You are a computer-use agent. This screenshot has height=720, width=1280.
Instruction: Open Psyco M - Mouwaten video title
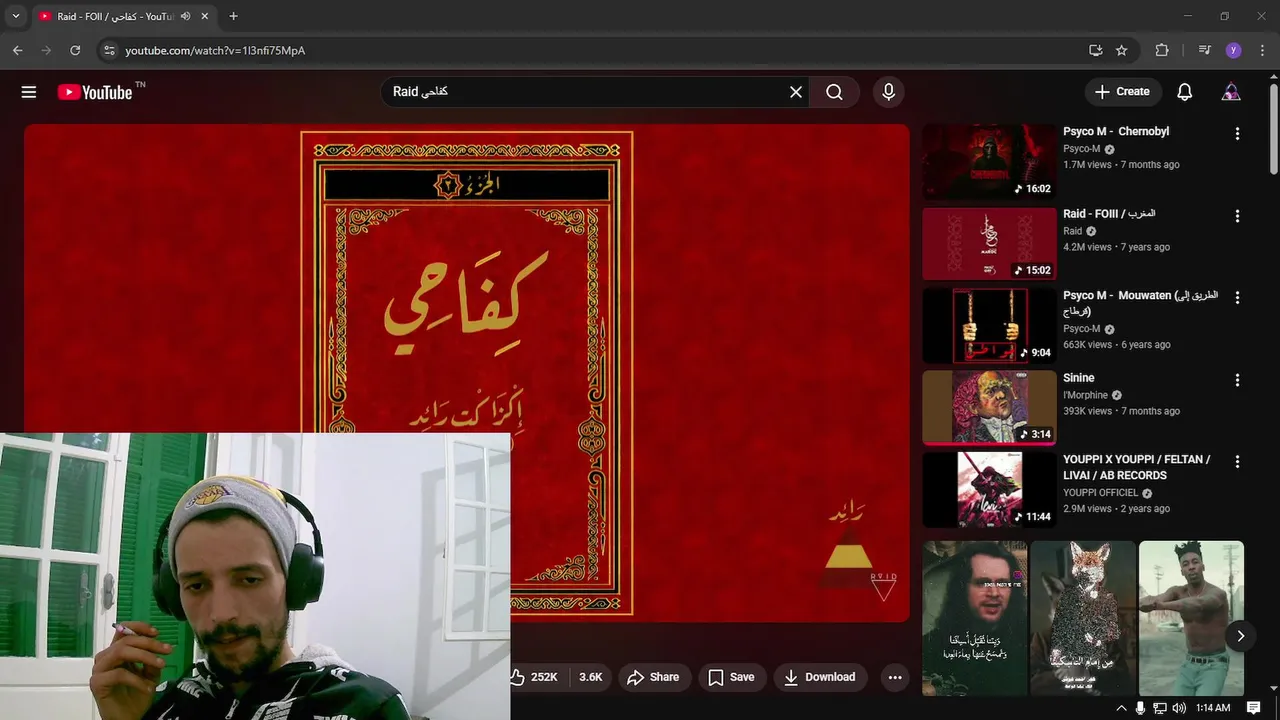pyautogui.click(x=1140, y=303)
